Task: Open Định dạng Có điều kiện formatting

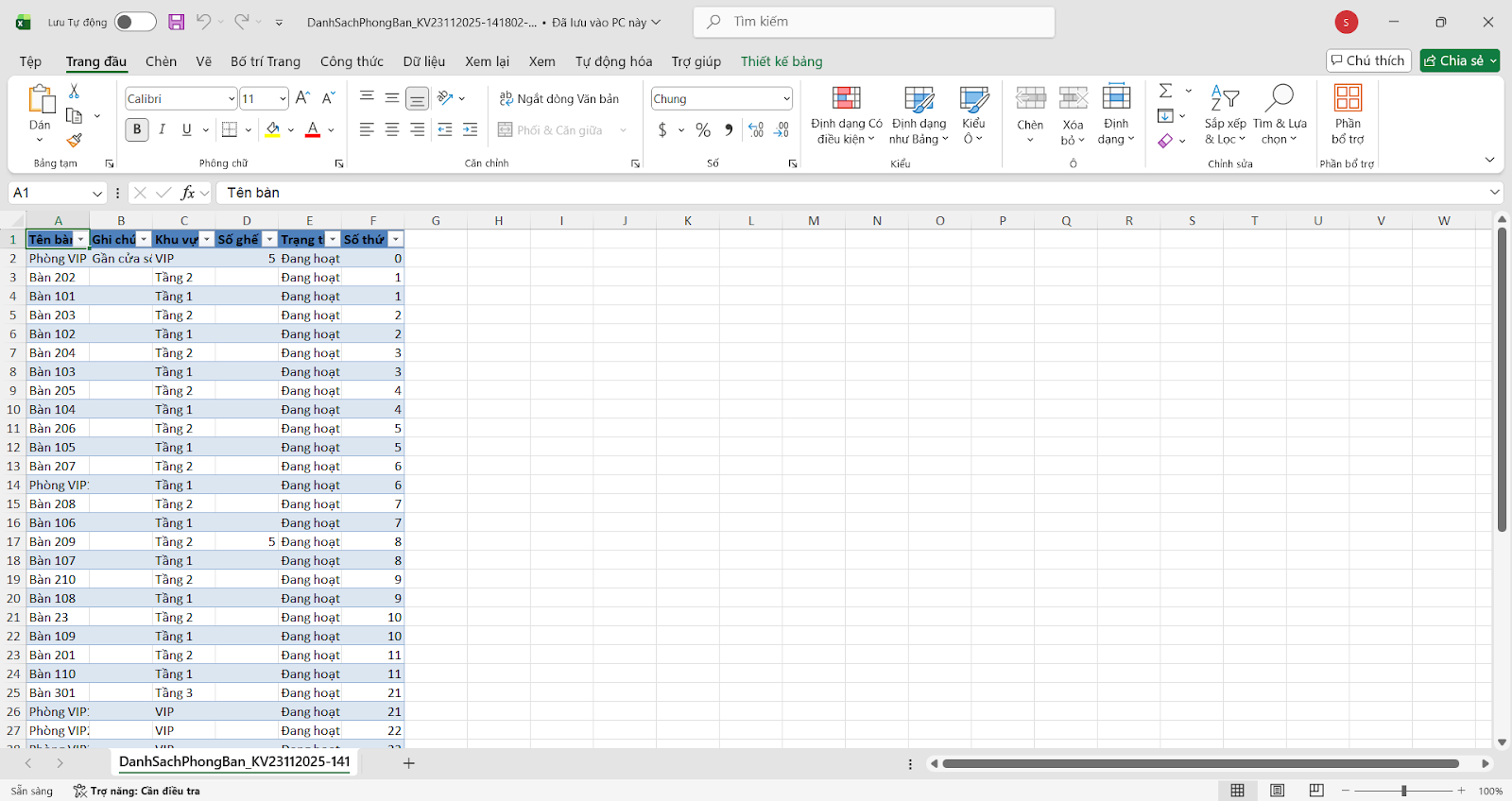Action: coord(846,115)
